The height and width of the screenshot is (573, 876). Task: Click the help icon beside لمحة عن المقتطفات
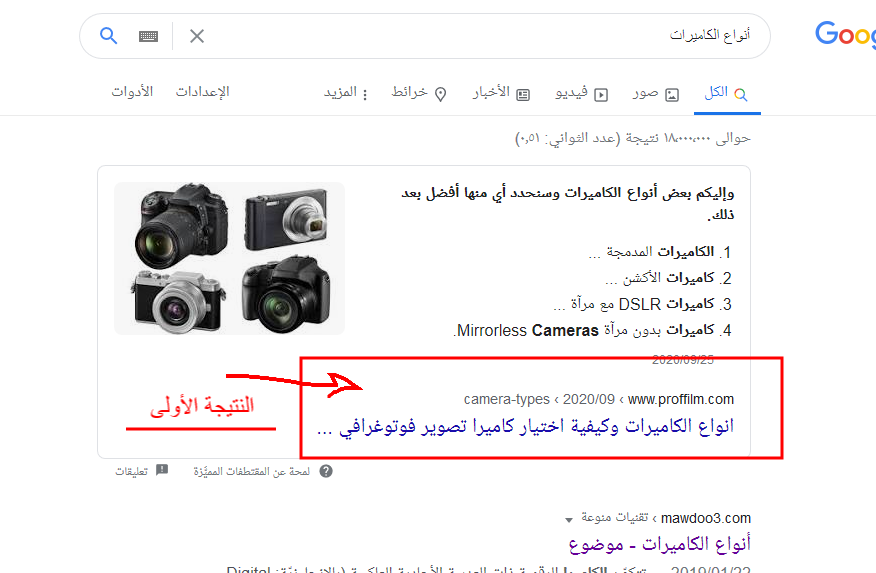point(326,471)
